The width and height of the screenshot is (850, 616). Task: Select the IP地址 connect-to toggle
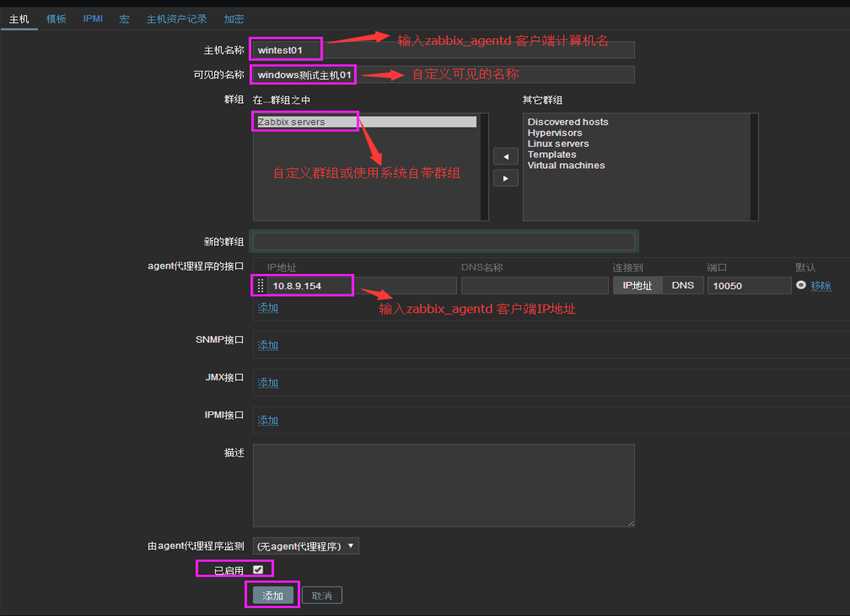638,285
